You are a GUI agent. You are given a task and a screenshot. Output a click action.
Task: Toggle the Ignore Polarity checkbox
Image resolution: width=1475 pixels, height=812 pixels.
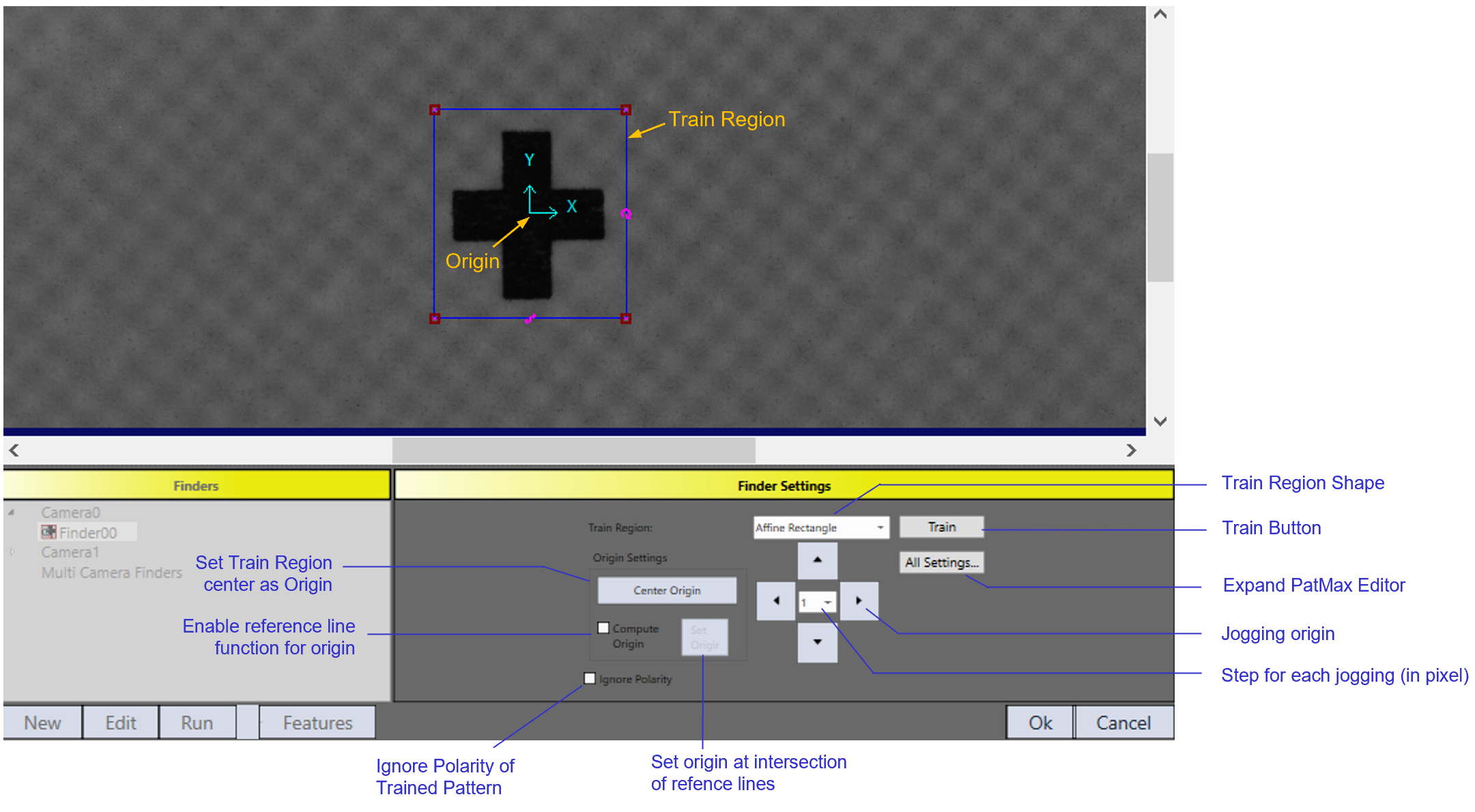point(590,678)
